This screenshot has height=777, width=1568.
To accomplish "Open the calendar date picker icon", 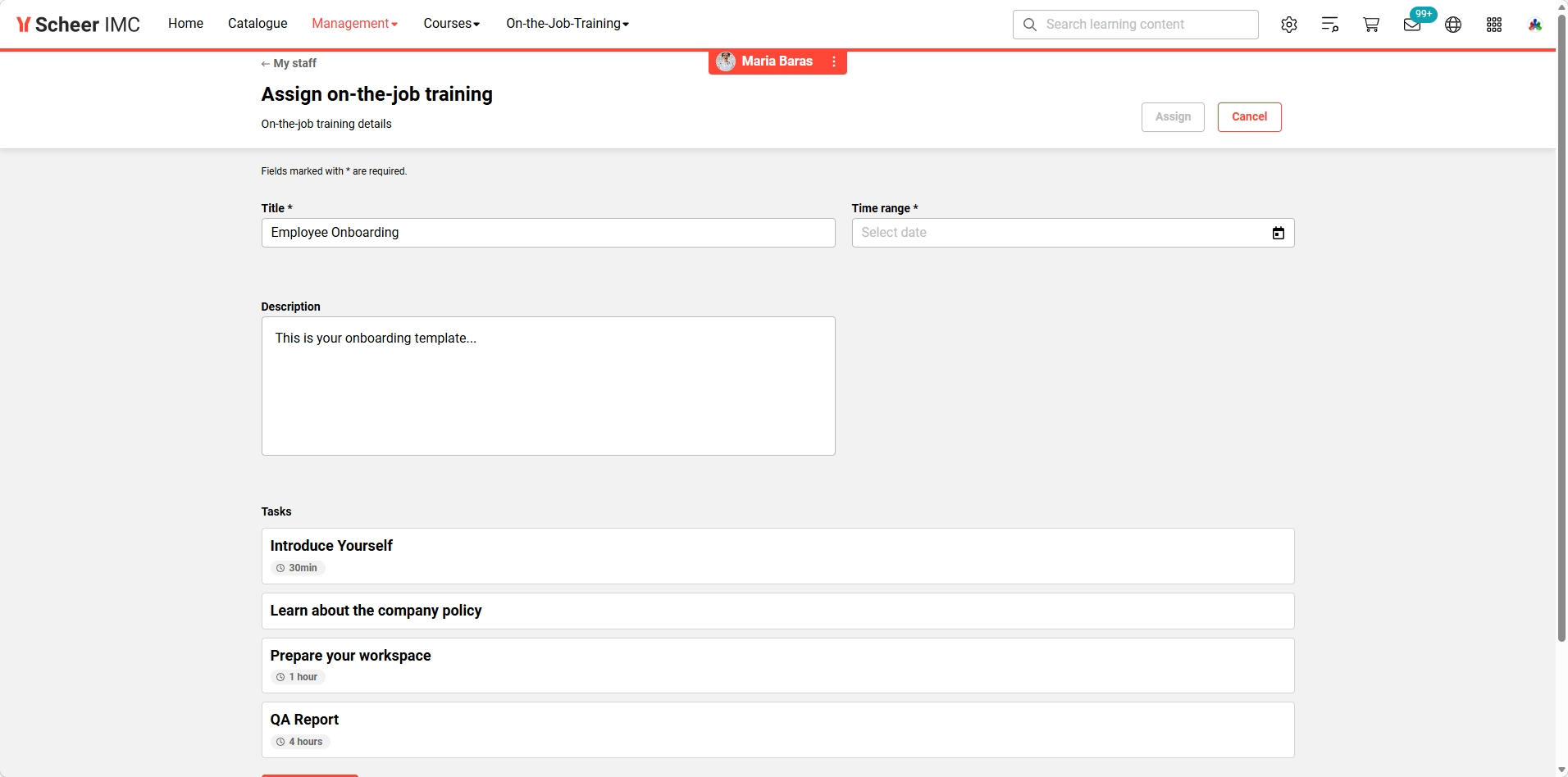I will [x=1278, y=234].
